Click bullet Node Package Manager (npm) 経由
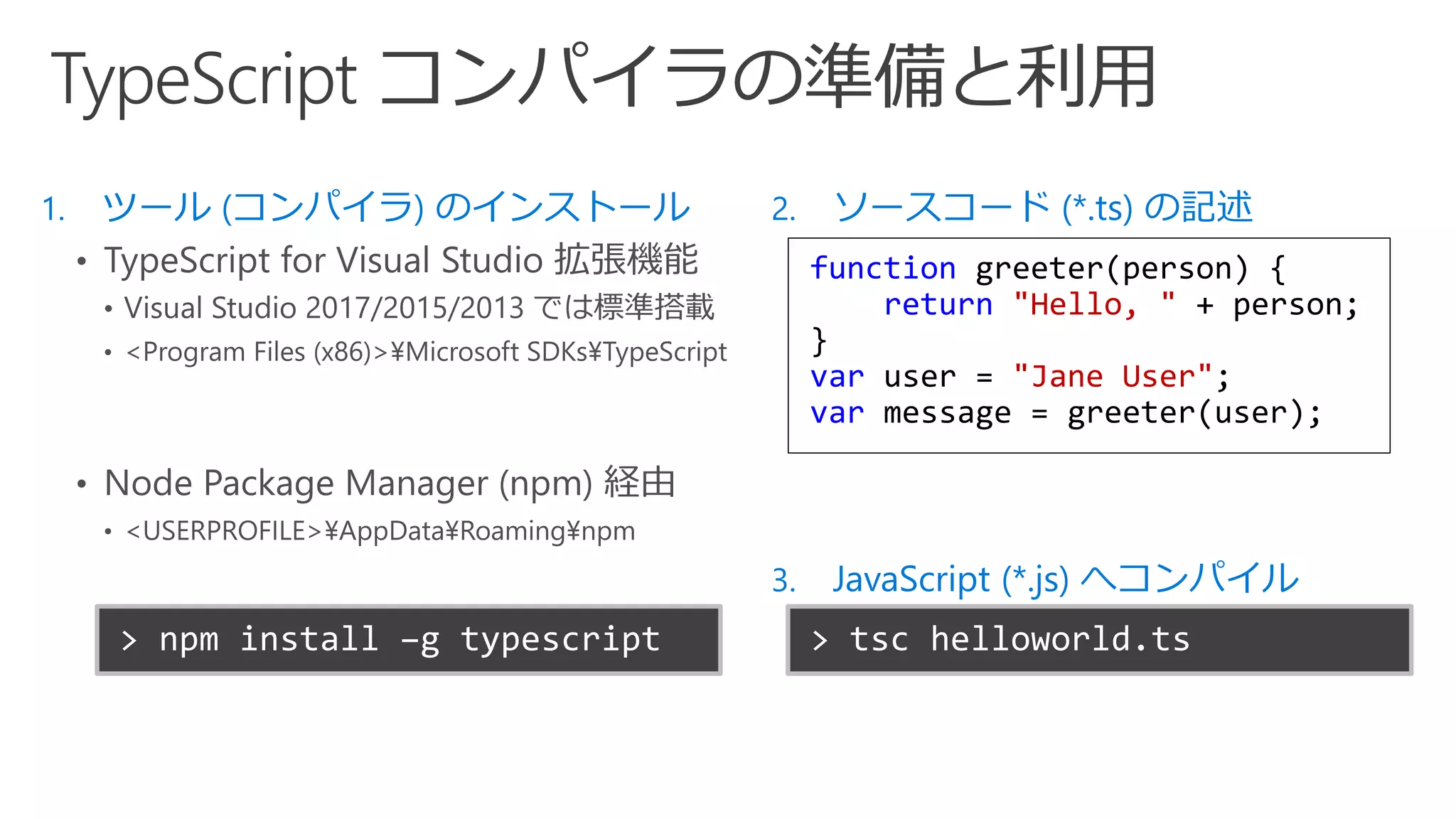The image size is (1456, 819). (390, 483)
